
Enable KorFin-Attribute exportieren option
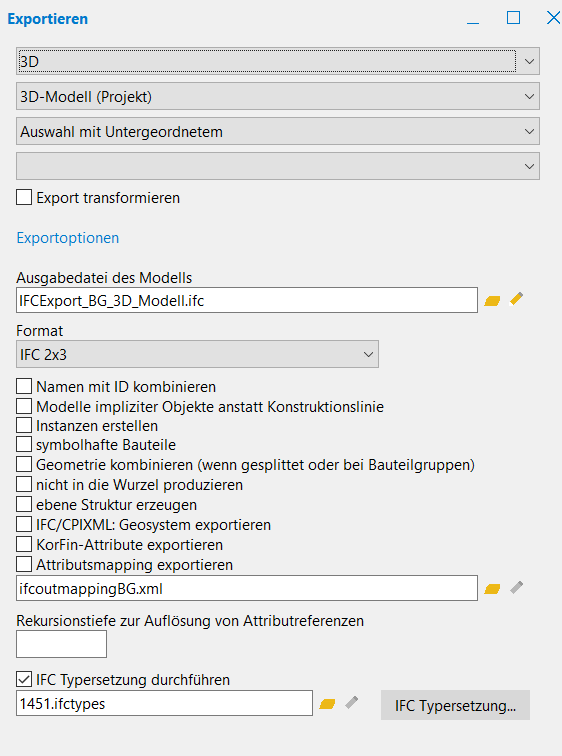(x=24, y=544)
